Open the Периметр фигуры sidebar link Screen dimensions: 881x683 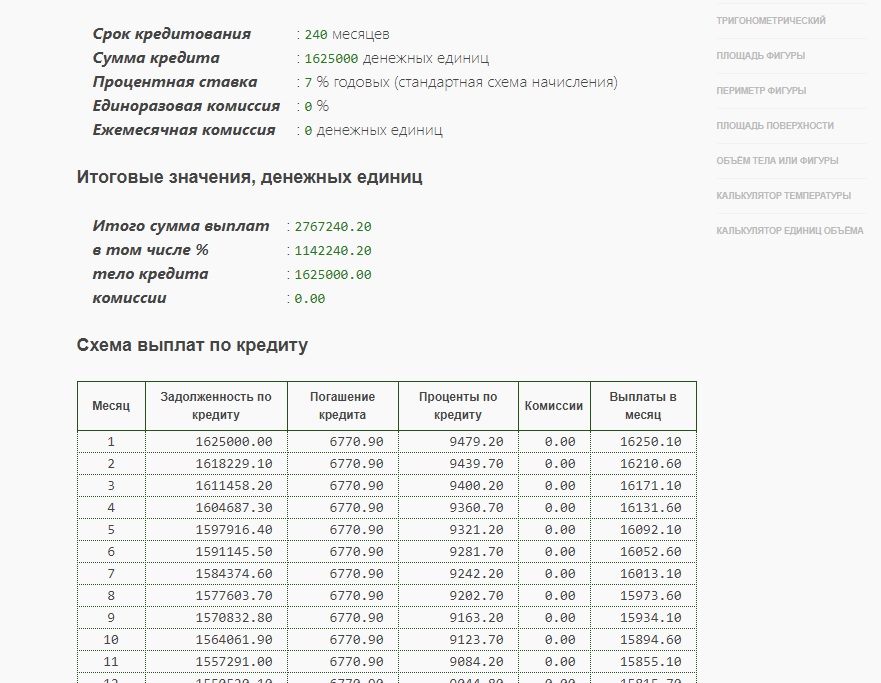point(761,91)
